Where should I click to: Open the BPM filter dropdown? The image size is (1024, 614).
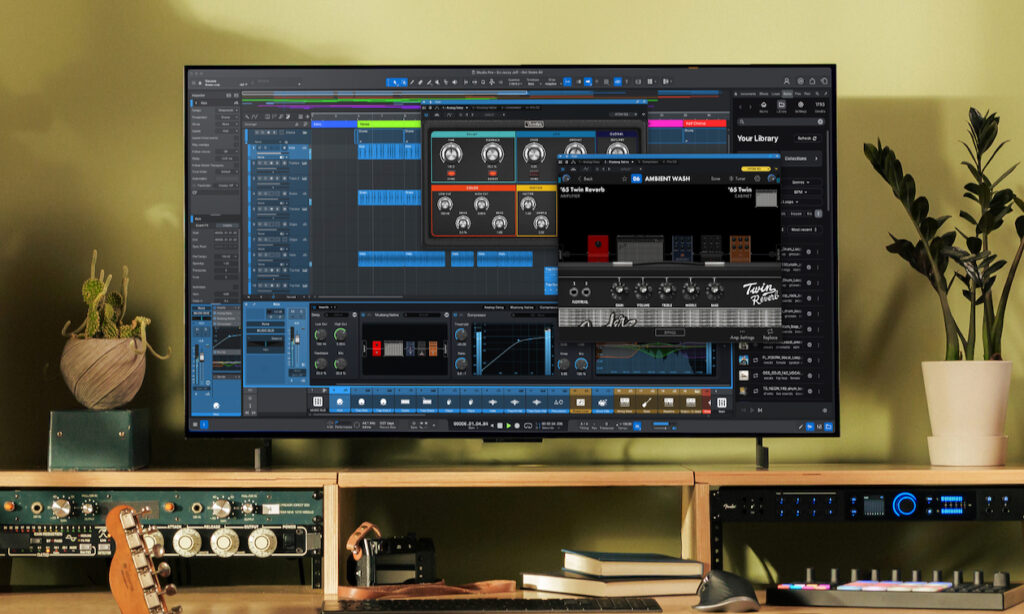800,190
